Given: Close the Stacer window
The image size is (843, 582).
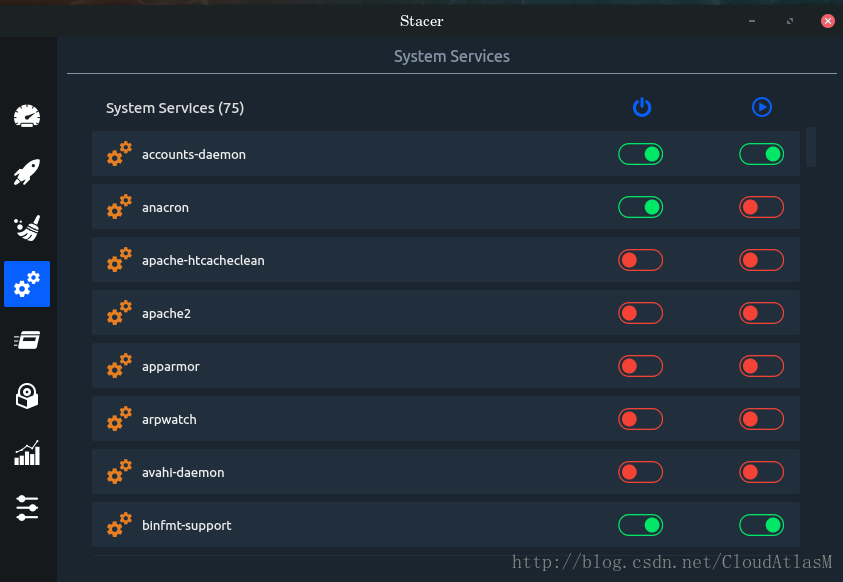Looking at the screenshot, I should click(828, 21).
